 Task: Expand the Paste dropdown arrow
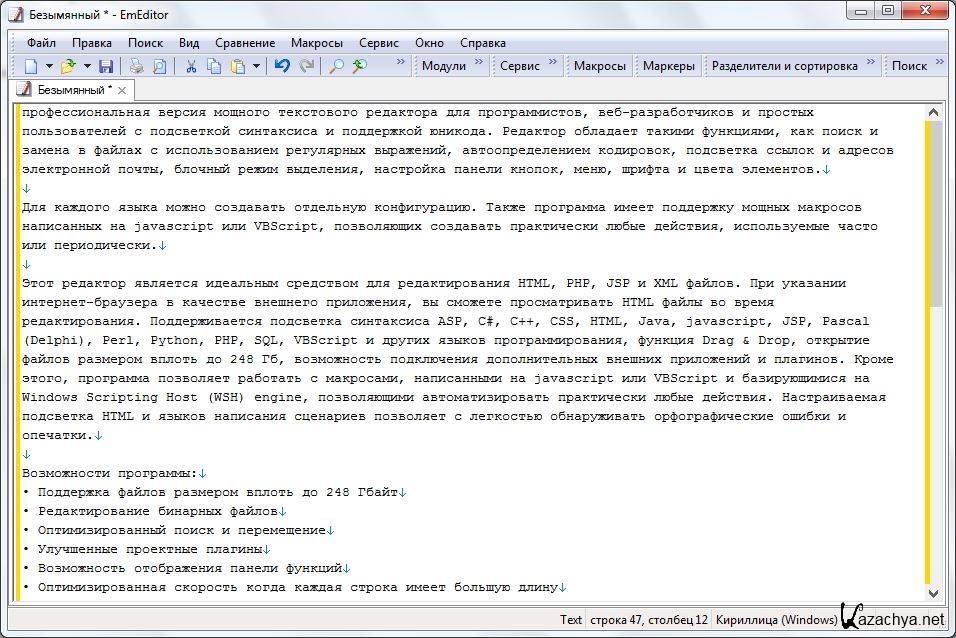(x=256, y=66)
